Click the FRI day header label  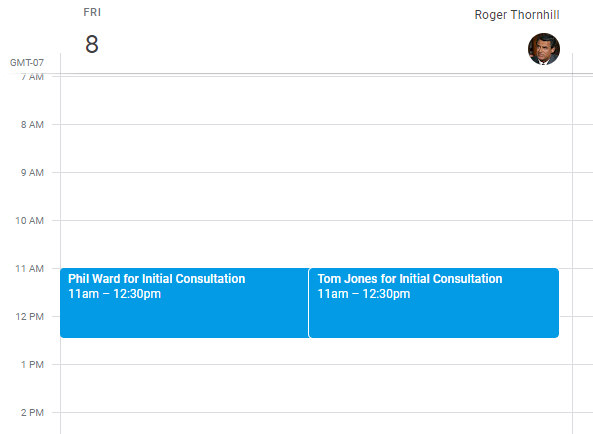(92, 12)
